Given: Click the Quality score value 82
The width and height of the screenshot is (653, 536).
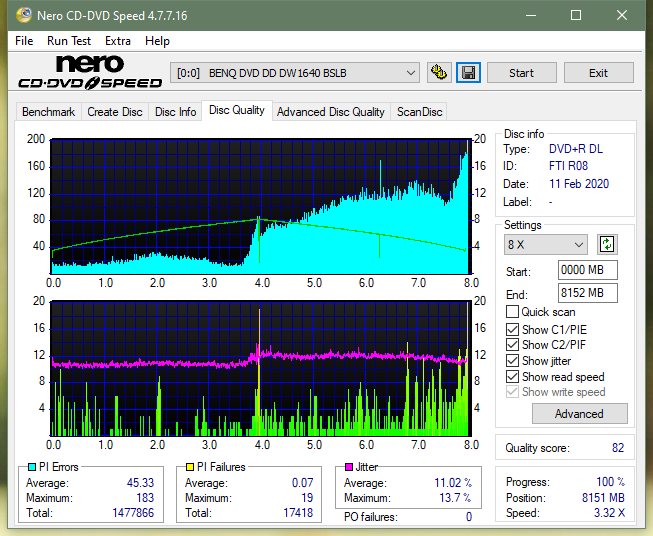Looking at the screenshot, I should (x=618, y=448).
